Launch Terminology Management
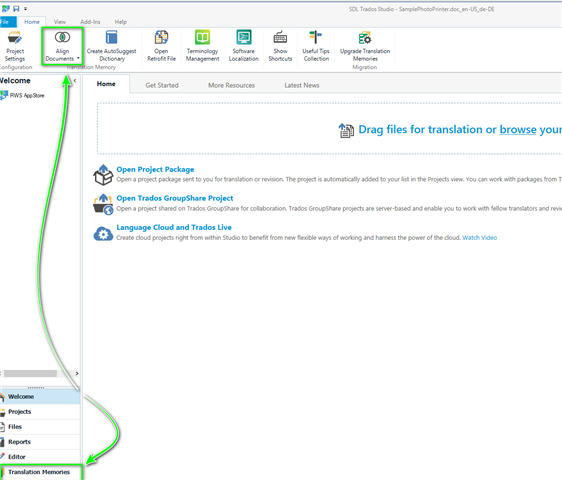The width and height of the screenshot is (562, 480). pos(203,47)
